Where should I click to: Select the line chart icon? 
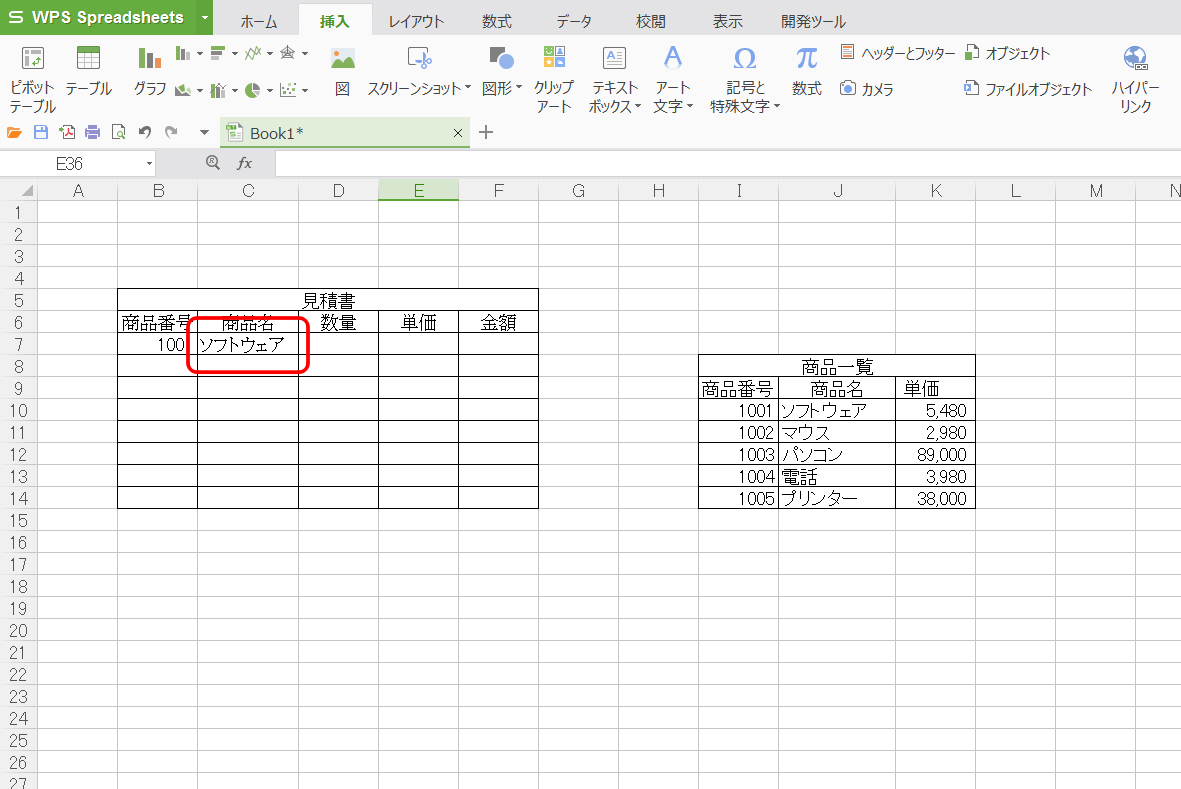[x=253, y=53]
